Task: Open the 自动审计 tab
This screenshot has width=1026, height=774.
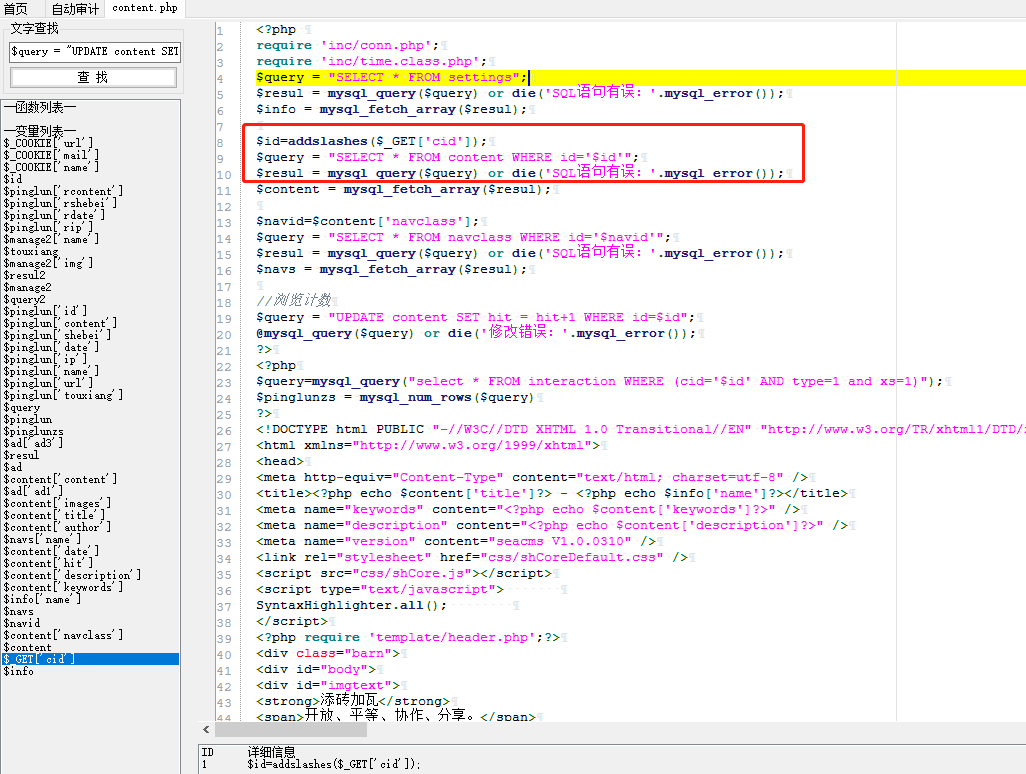Action: tap(75, 9)
